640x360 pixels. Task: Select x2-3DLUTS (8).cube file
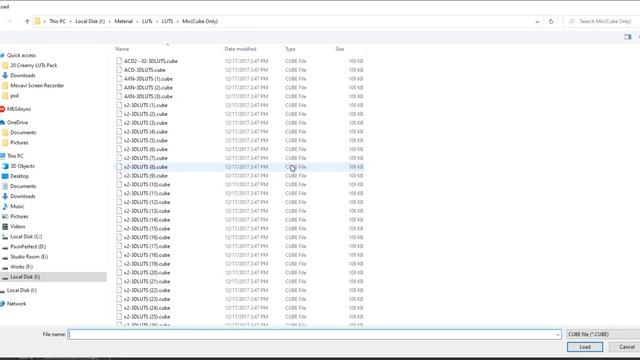coord(145,167)
